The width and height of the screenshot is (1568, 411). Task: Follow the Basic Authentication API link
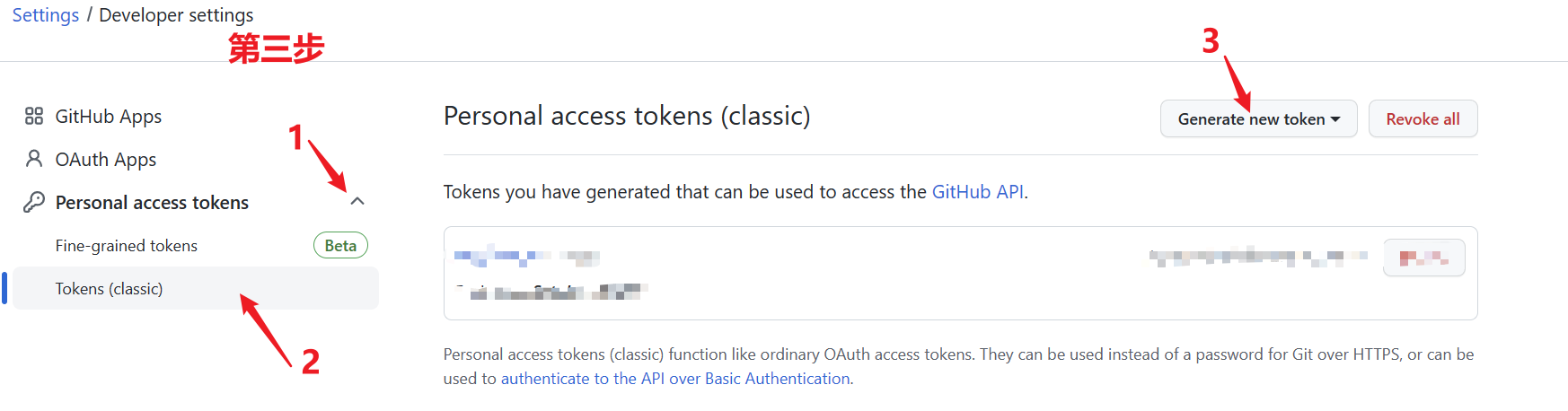pos(676,379)
